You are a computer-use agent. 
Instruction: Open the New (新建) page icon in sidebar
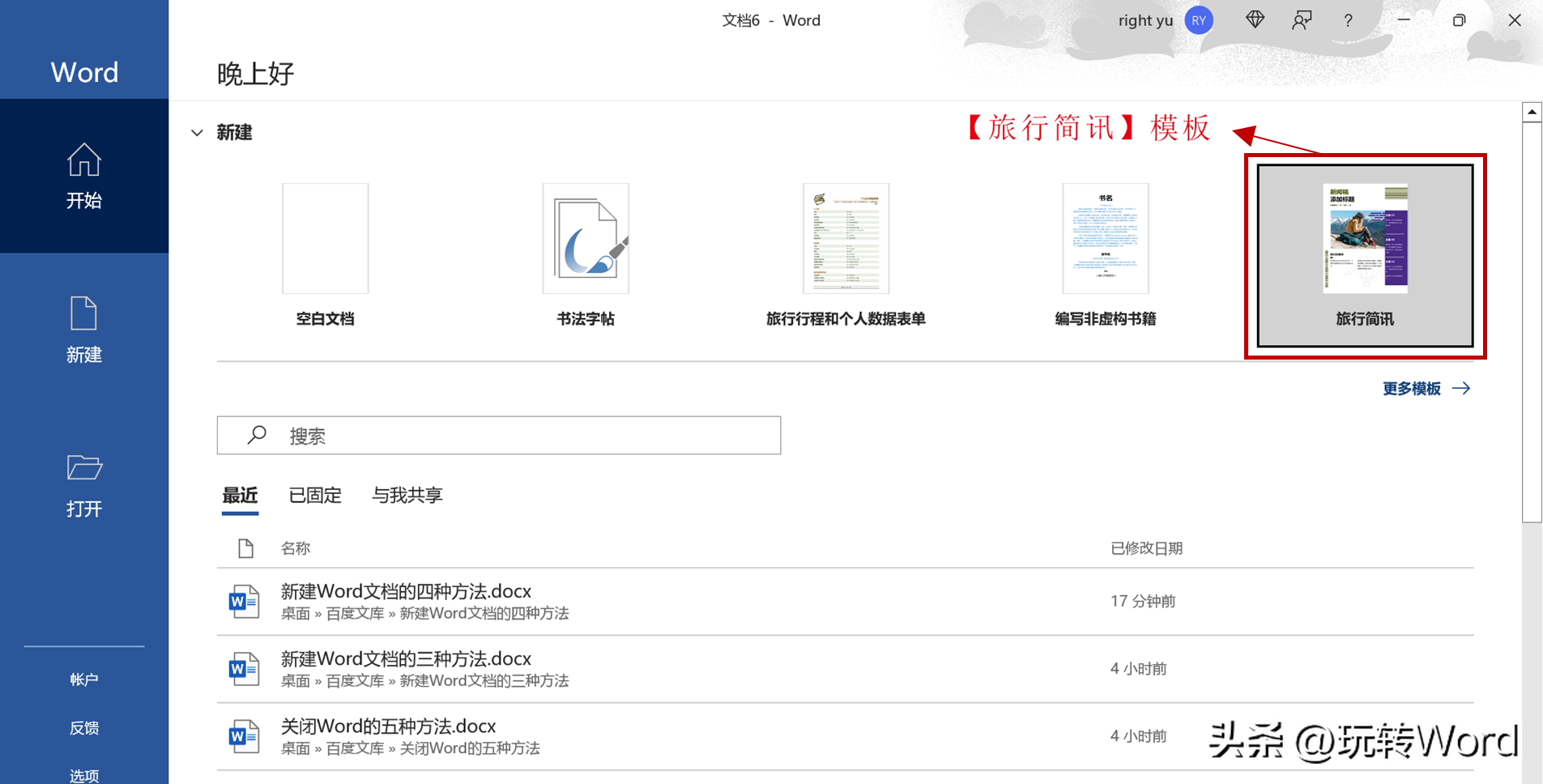(84, 313)
